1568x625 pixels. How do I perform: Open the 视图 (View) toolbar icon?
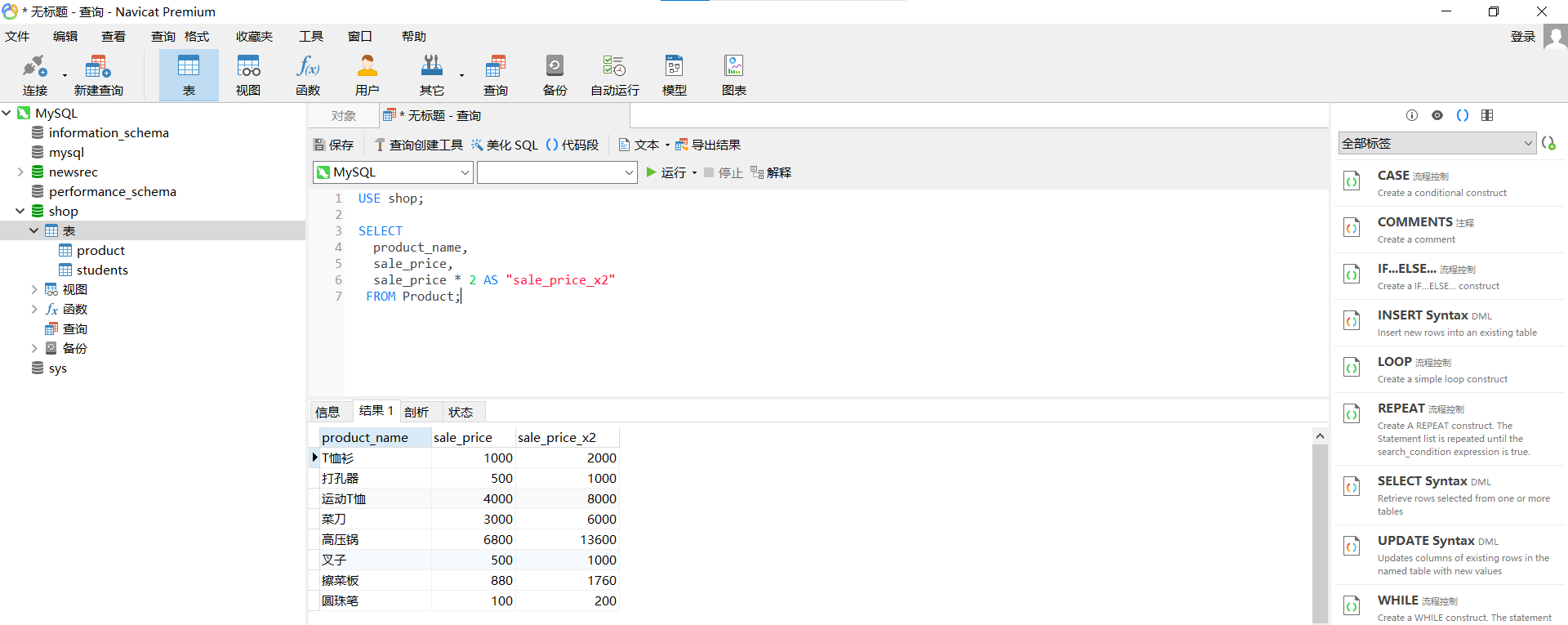[x=248, y=75]
